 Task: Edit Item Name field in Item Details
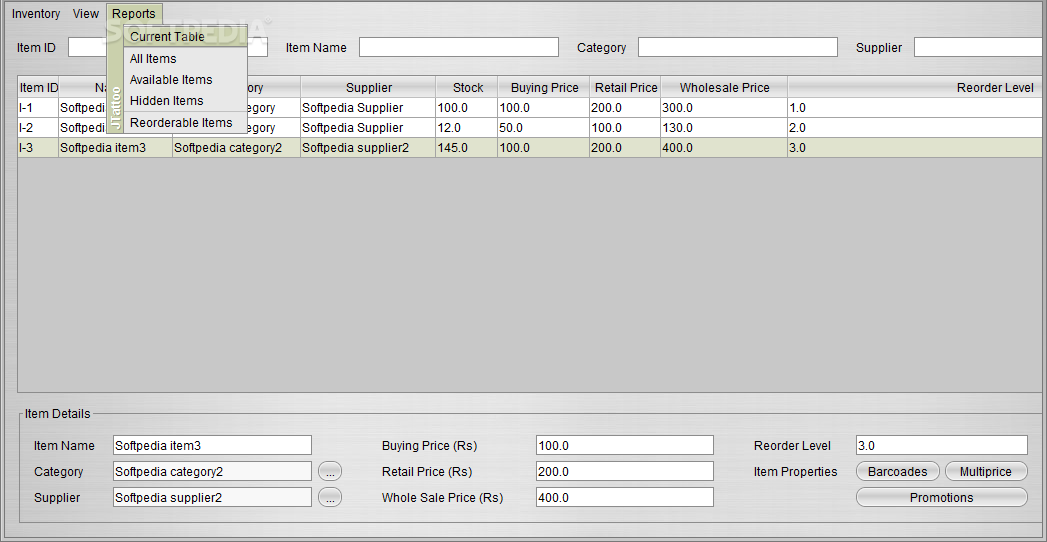point(212,445)
